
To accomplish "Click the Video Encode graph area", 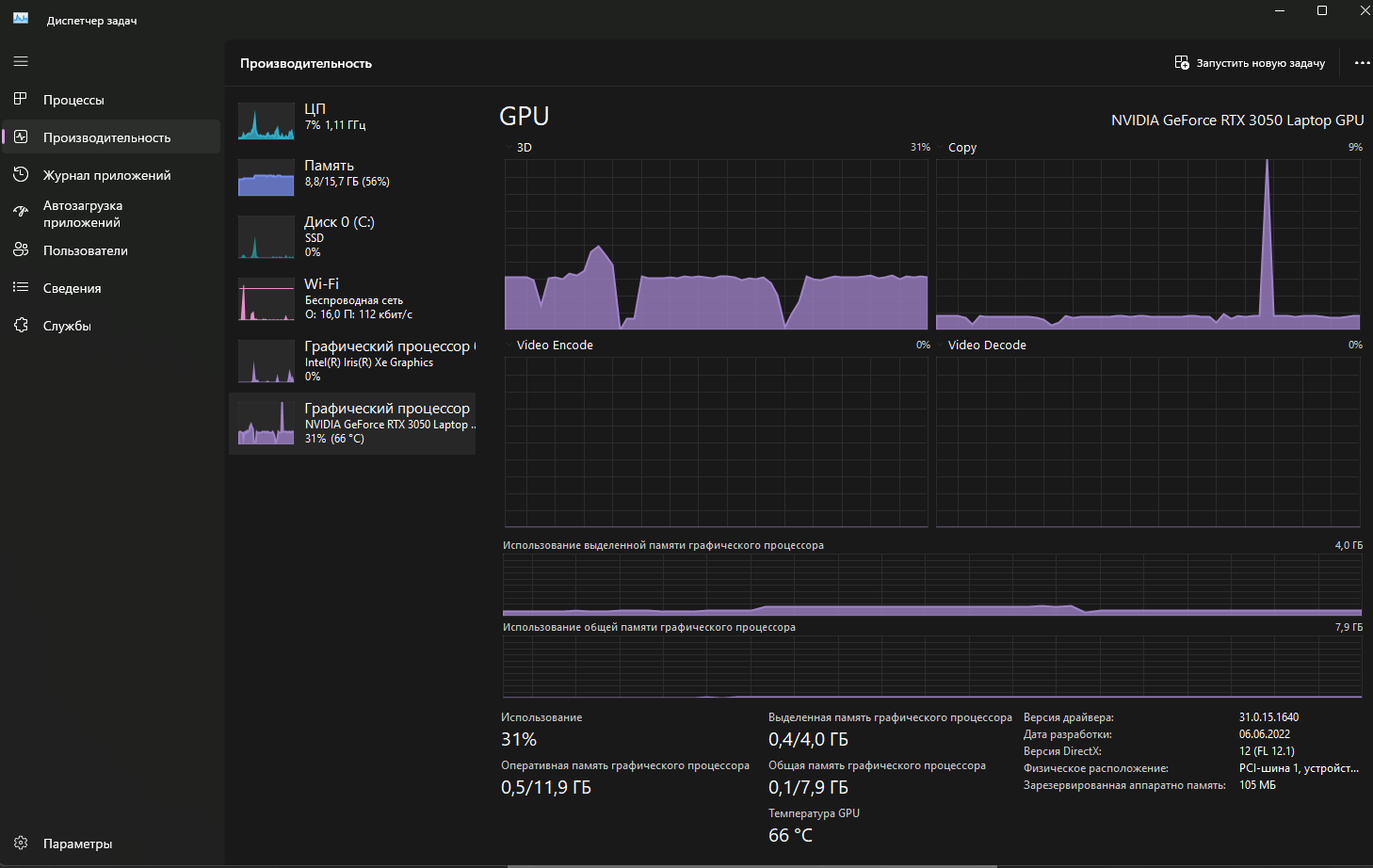I will [717, 442].
